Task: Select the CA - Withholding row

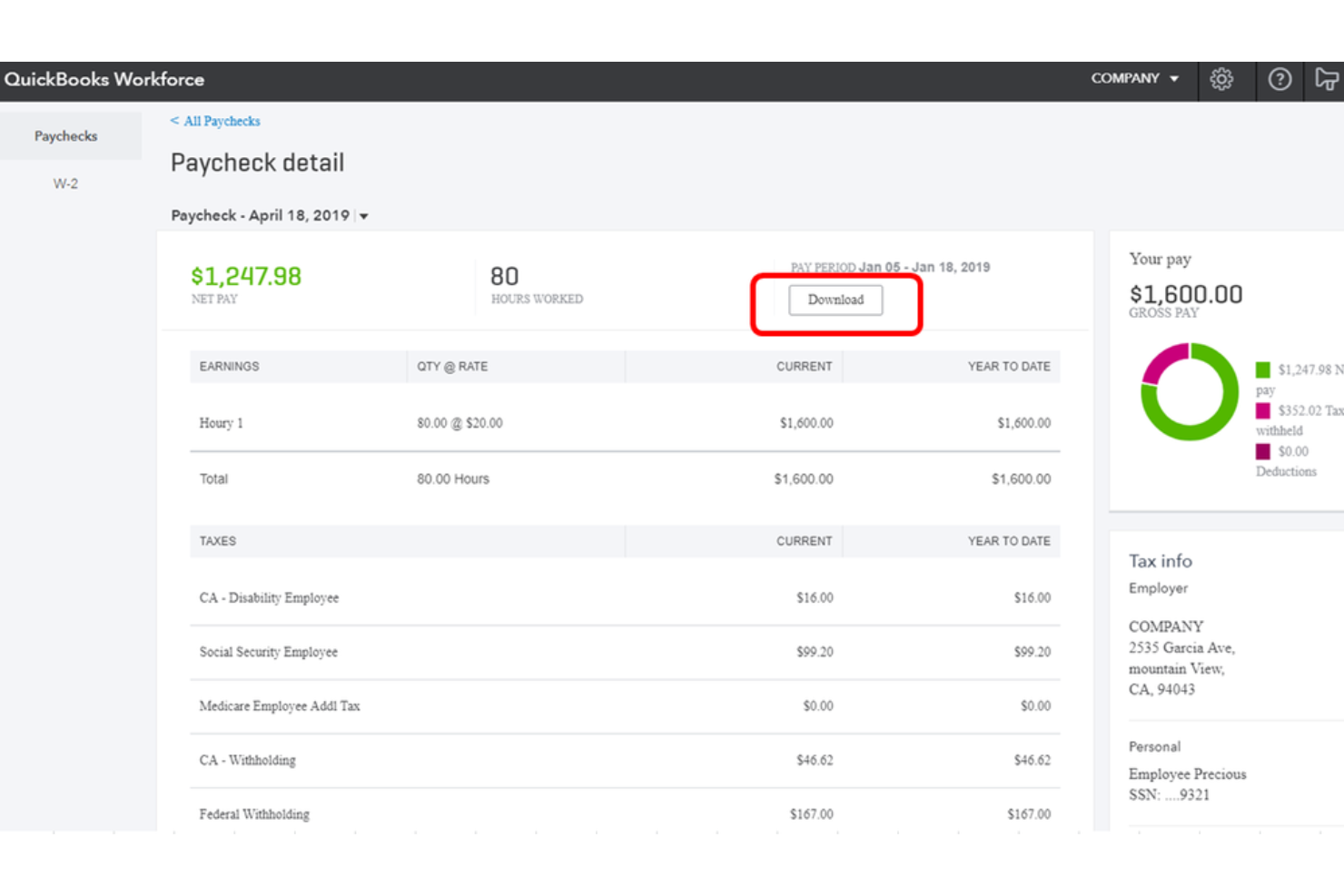Action: click(x=625, y=760)
